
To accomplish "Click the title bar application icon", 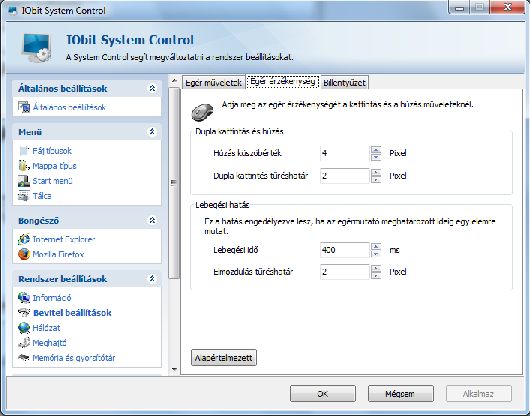I will [x=13, y=10].
